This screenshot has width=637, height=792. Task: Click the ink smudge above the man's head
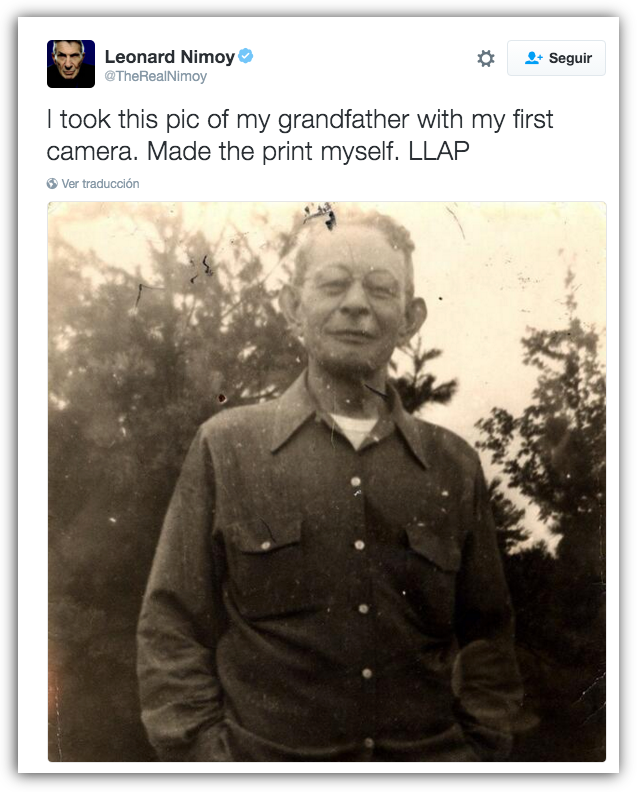click(320, 215)
